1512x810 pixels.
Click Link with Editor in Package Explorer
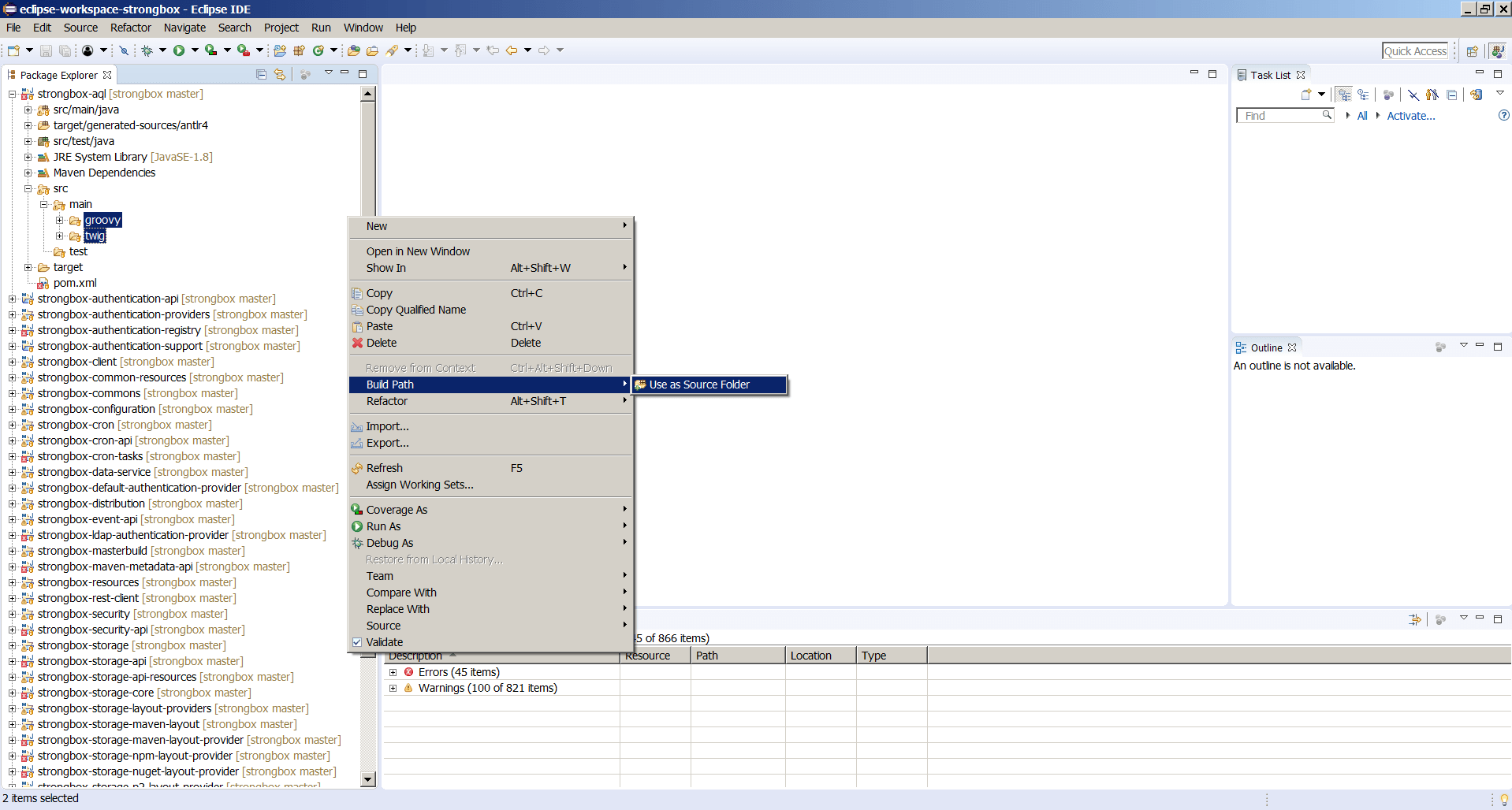[x=280, y=74]
